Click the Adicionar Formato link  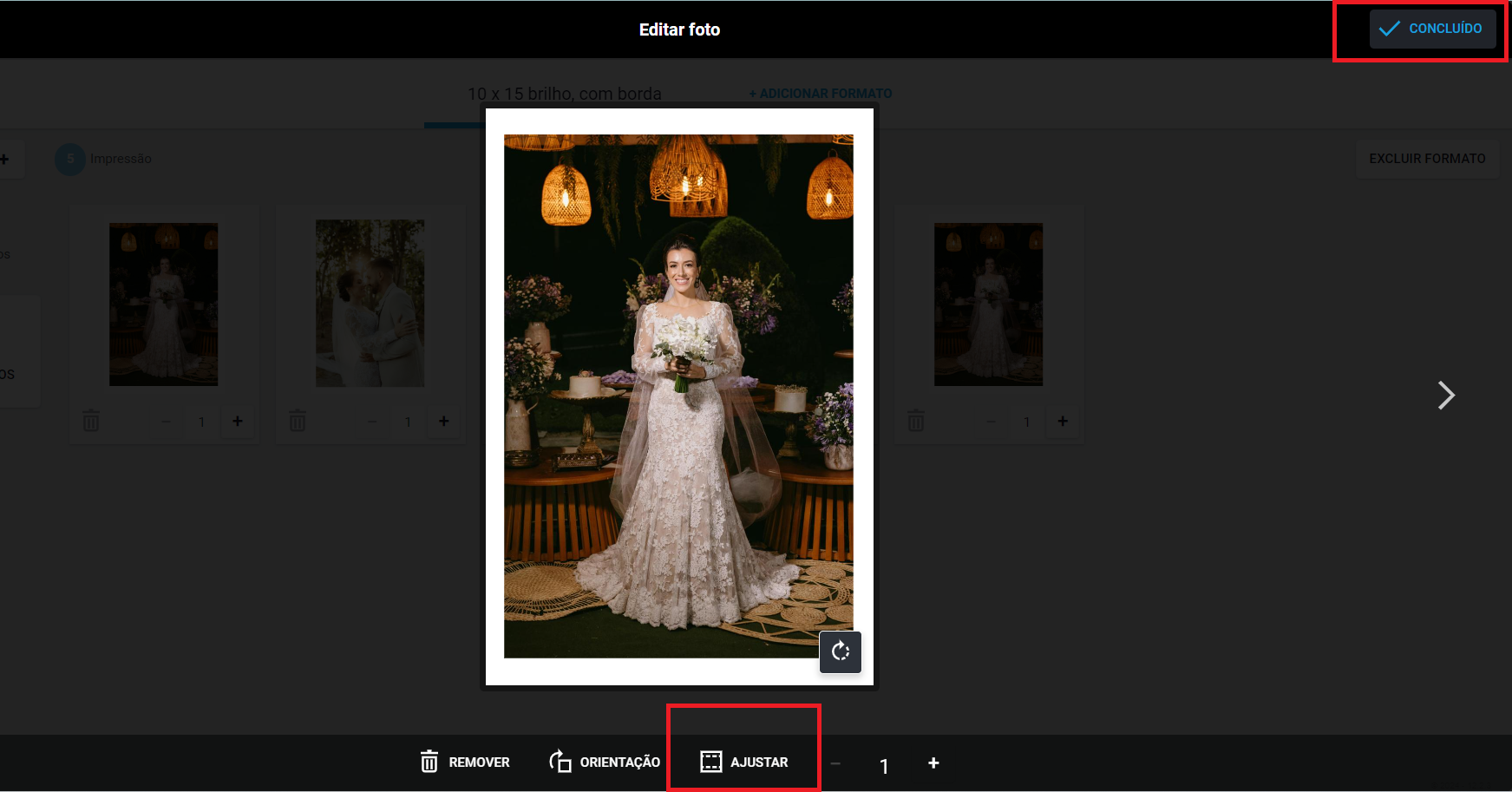[821, 94]
